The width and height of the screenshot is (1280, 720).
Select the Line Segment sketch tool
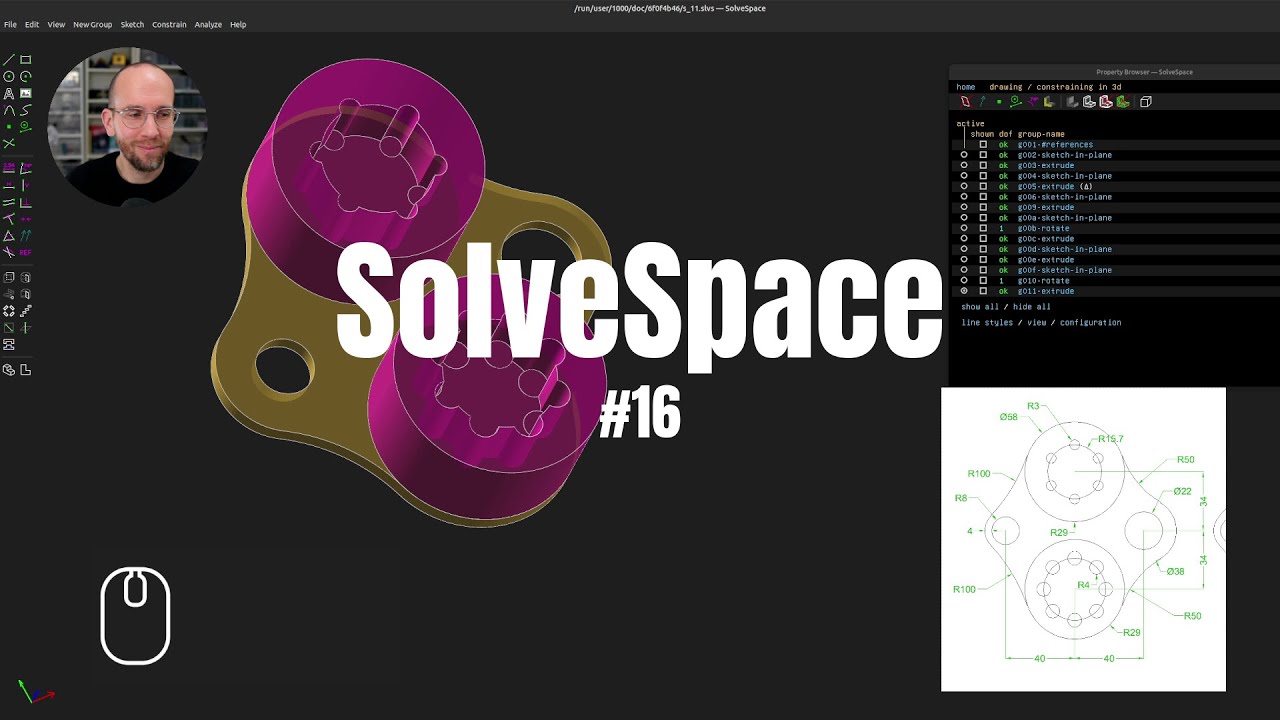[9, 60]
